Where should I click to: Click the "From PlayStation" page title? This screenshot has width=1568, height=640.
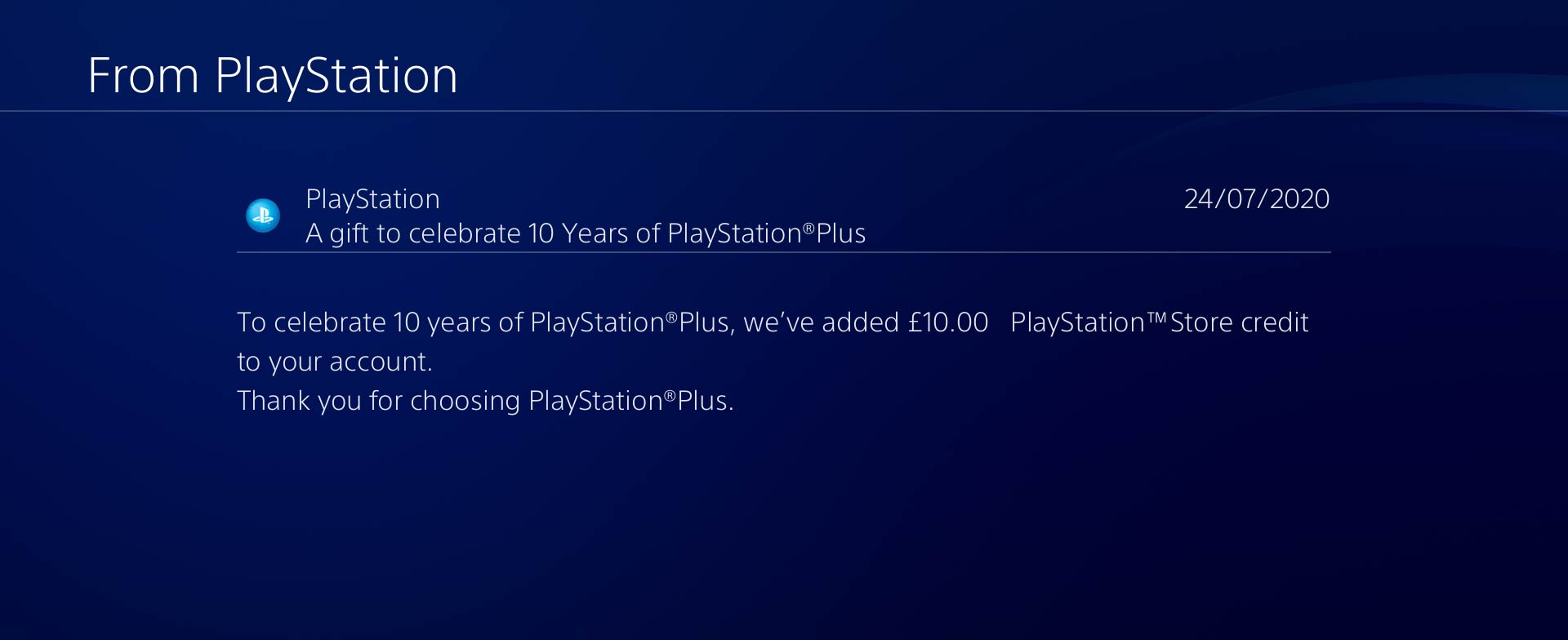click(272, 76)
